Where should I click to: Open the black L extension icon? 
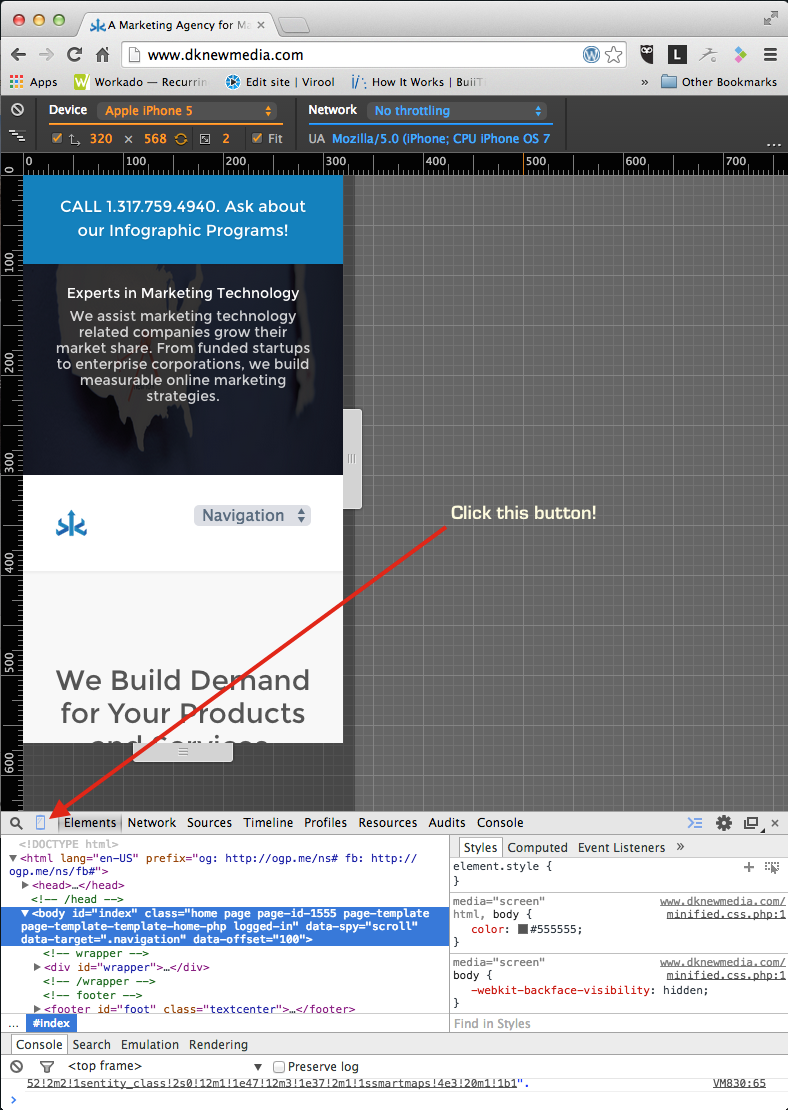click(x=677, y=55)
